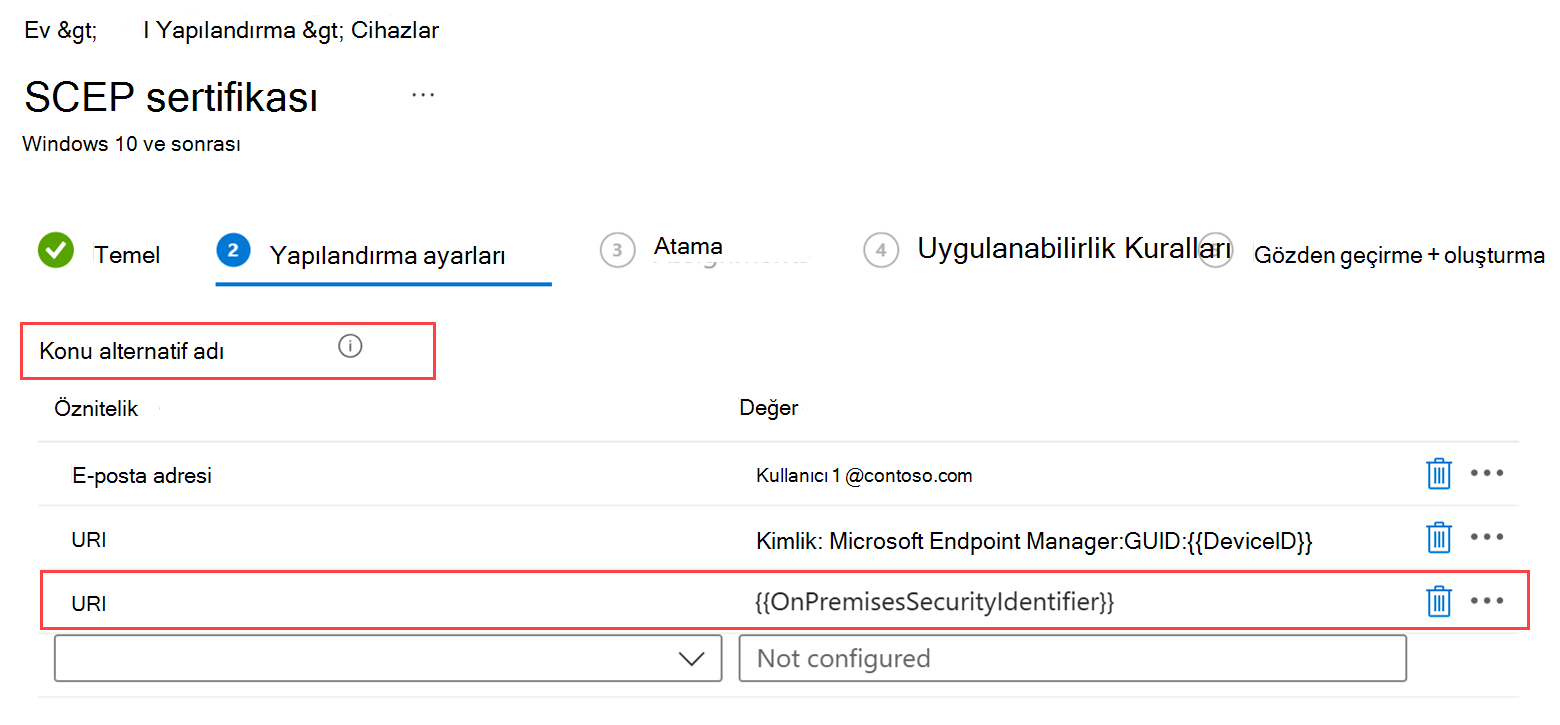Select the completed Temel step checkmark

point(56,250)
